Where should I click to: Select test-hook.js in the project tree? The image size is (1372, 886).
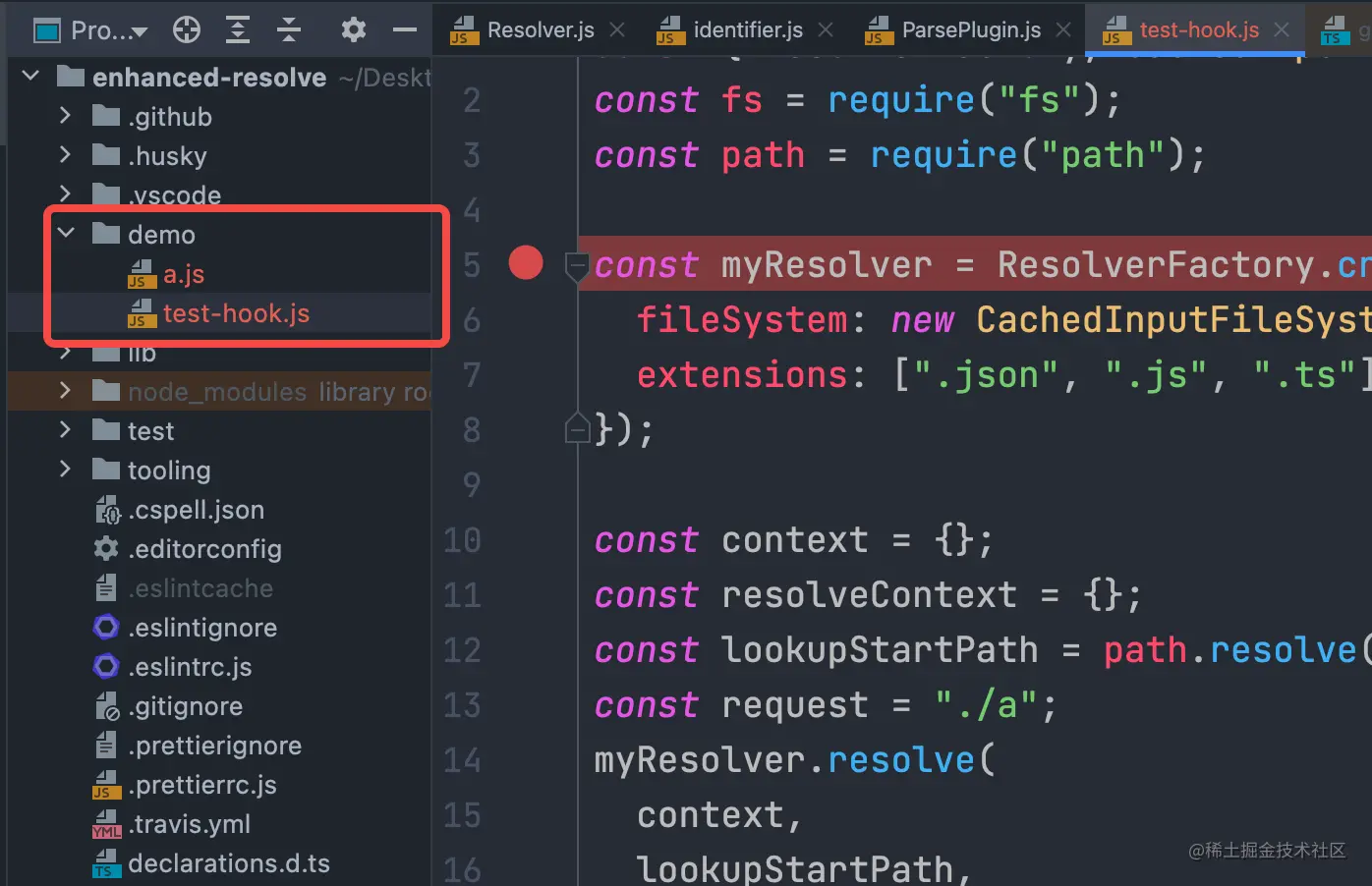coord(236,313)
